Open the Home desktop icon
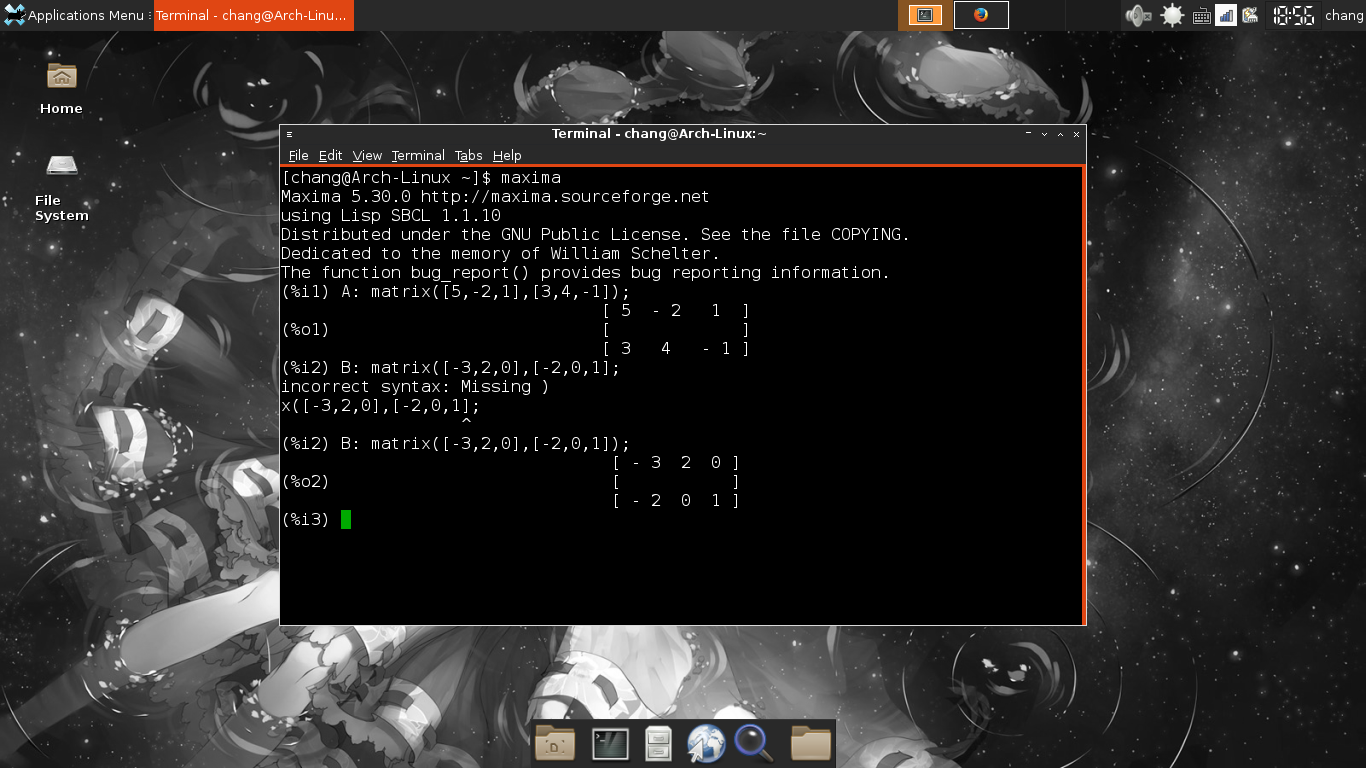This screenshot has height=768, width=1366. pos(61,87)
